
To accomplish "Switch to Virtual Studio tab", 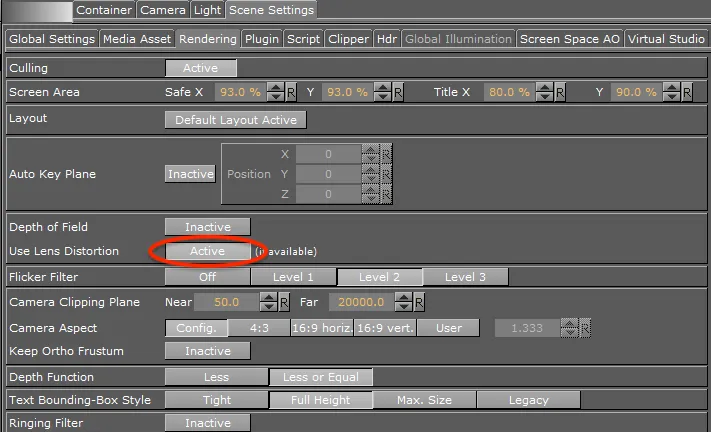I will [x=666, y=39].
